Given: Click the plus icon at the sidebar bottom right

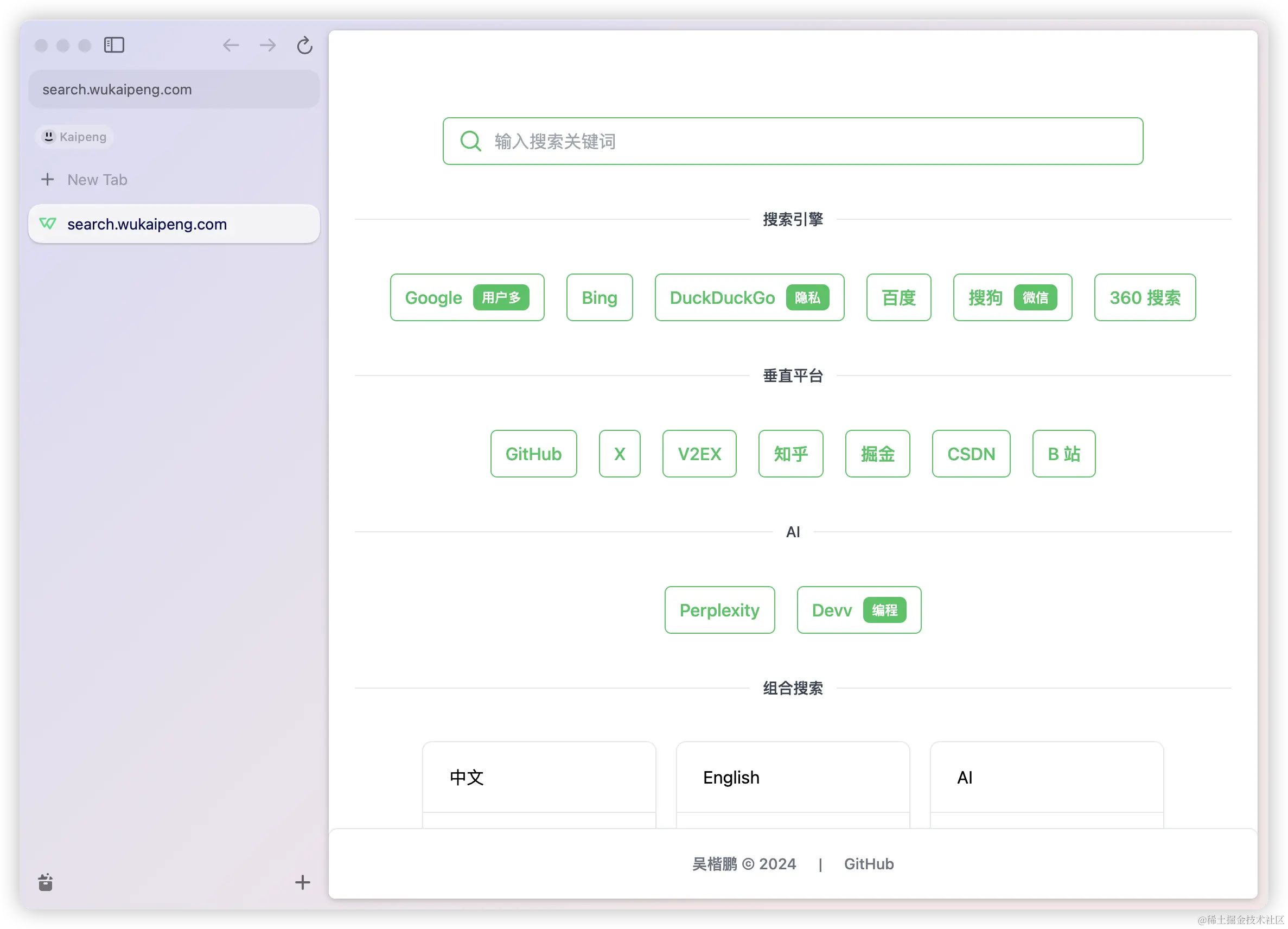Looking at the screenshot, I should 303,882.
